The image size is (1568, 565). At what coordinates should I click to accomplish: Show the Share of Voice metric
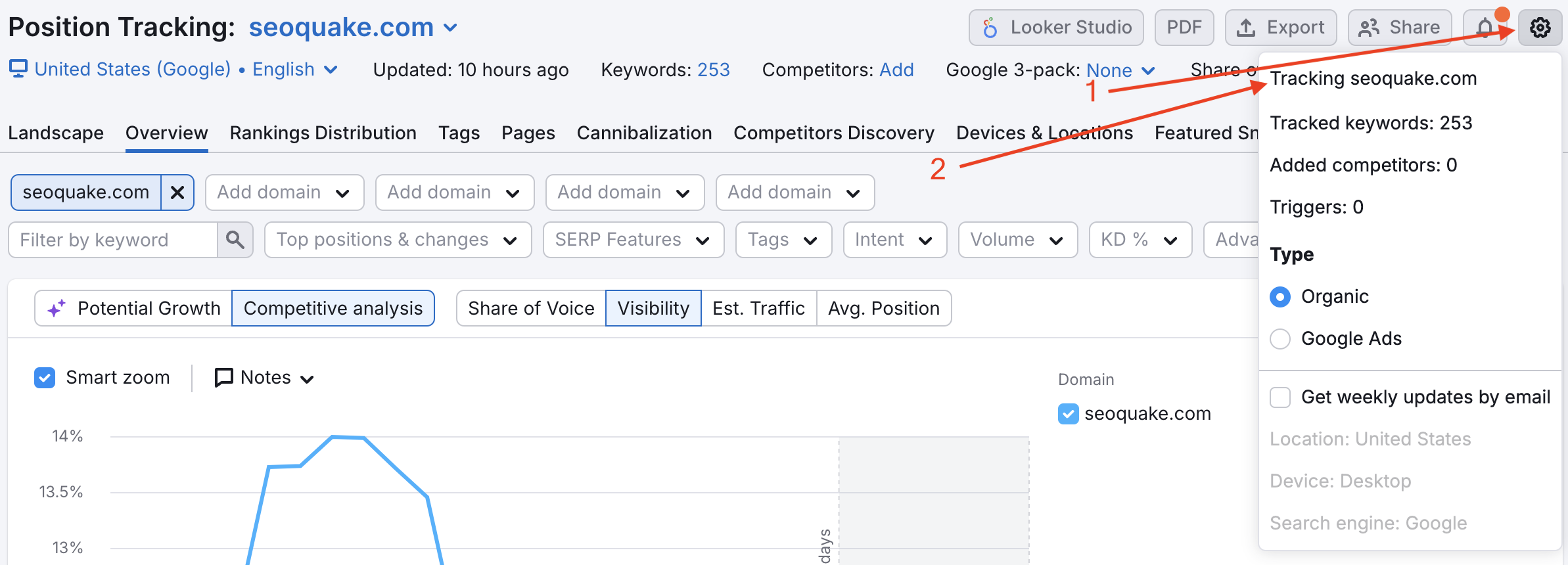[531, 308]
